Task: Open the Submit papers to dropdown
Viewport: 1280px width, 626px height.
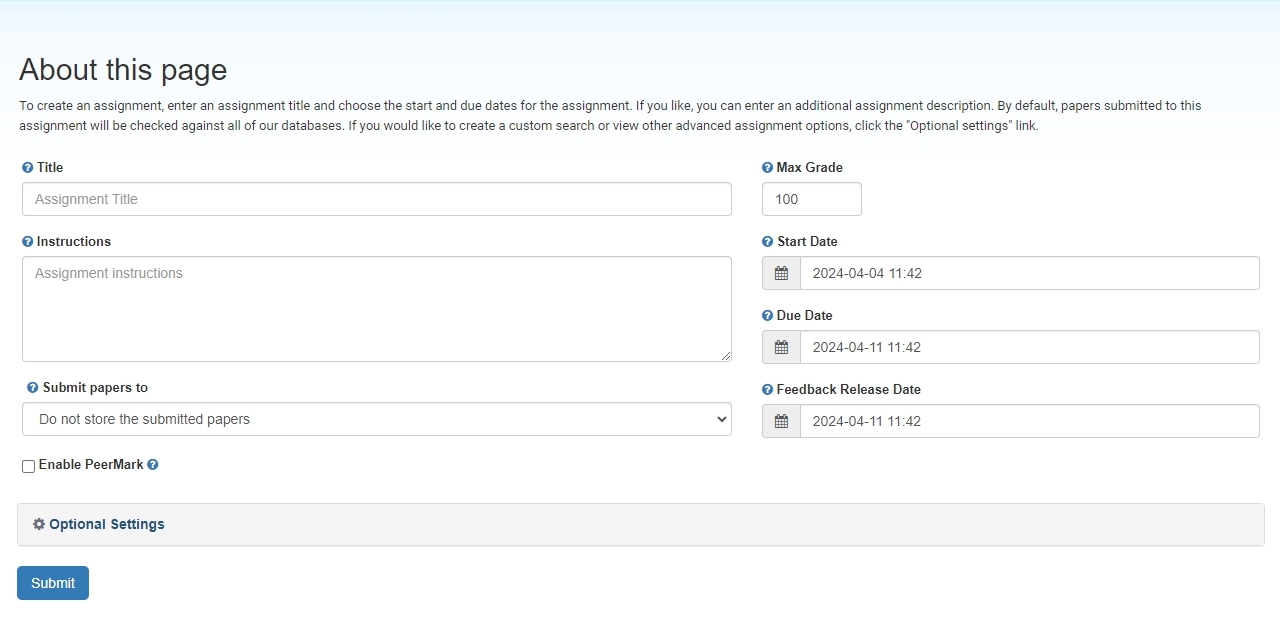Action: tap(376, 419)
